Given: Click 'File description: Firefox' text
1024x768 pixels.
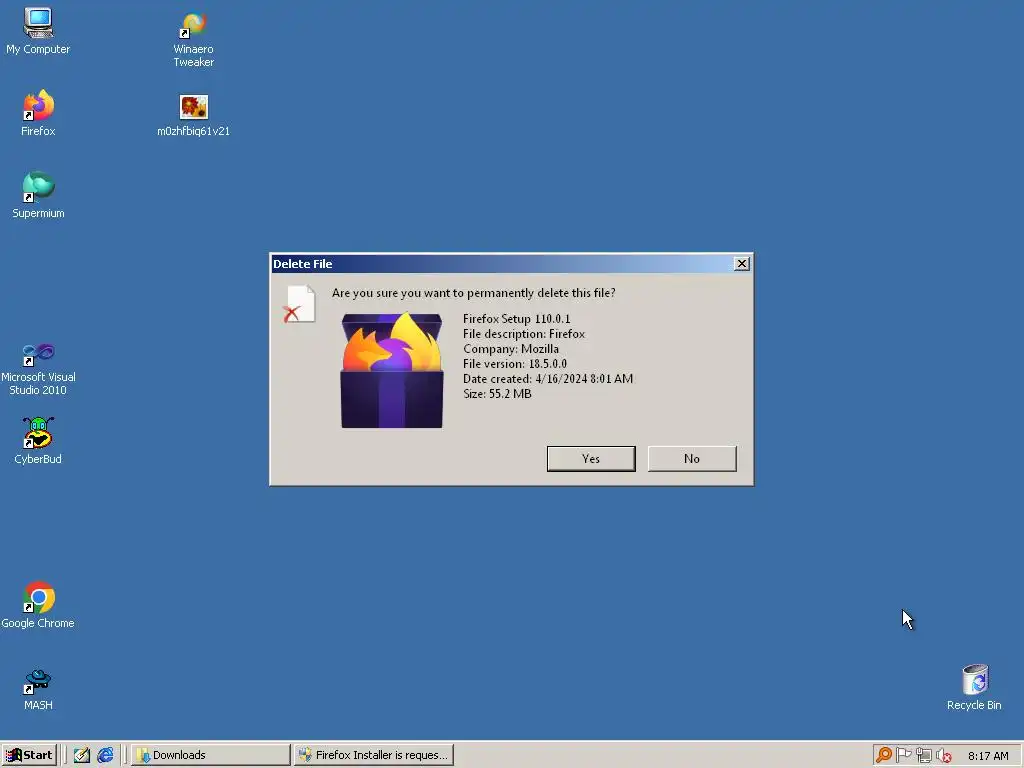Looking at the screenshot, I should [524, 334].
